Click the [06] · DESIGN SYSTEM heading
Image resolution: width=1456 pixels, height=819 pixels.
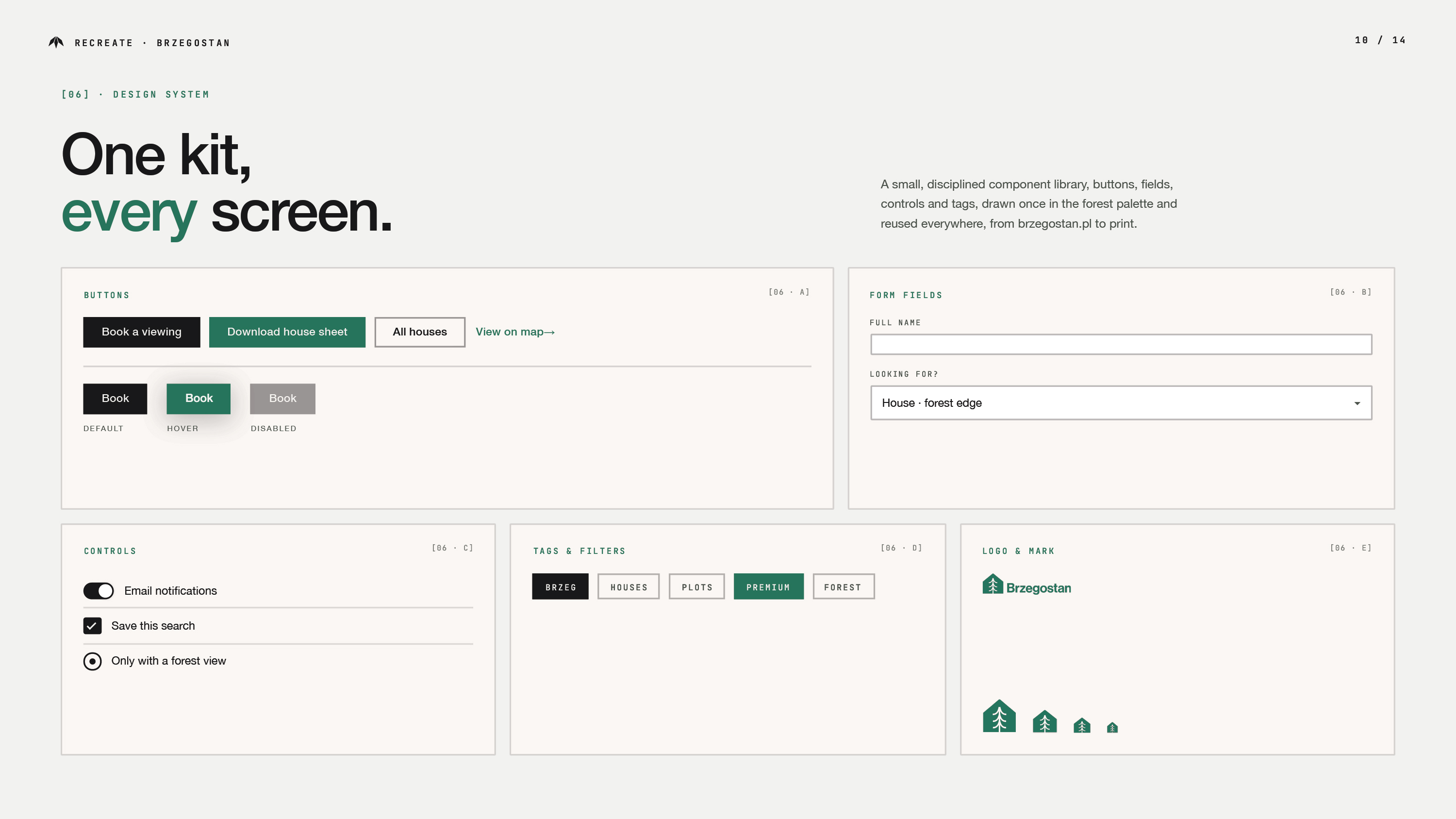click(135, 94)
